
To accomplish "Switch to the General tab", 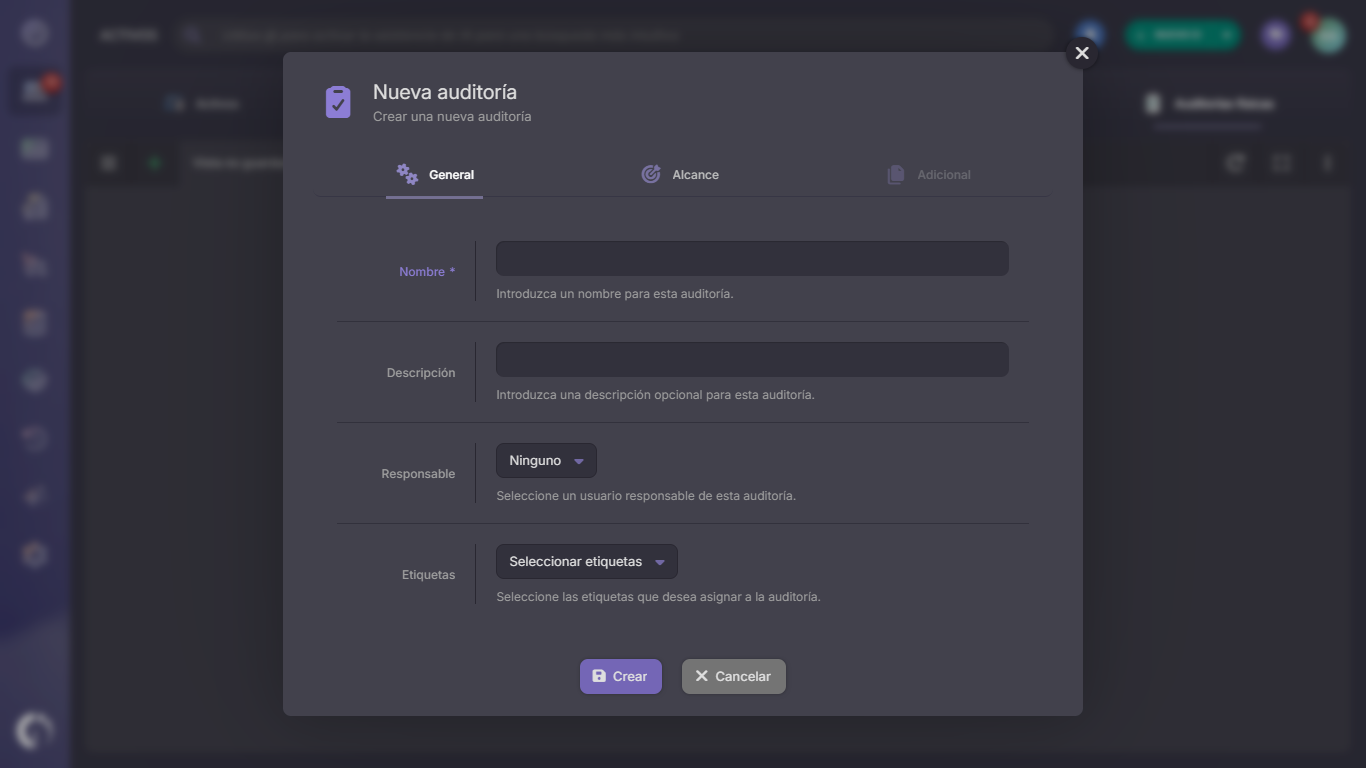I will pyautogui.click(x=435, y=174).
